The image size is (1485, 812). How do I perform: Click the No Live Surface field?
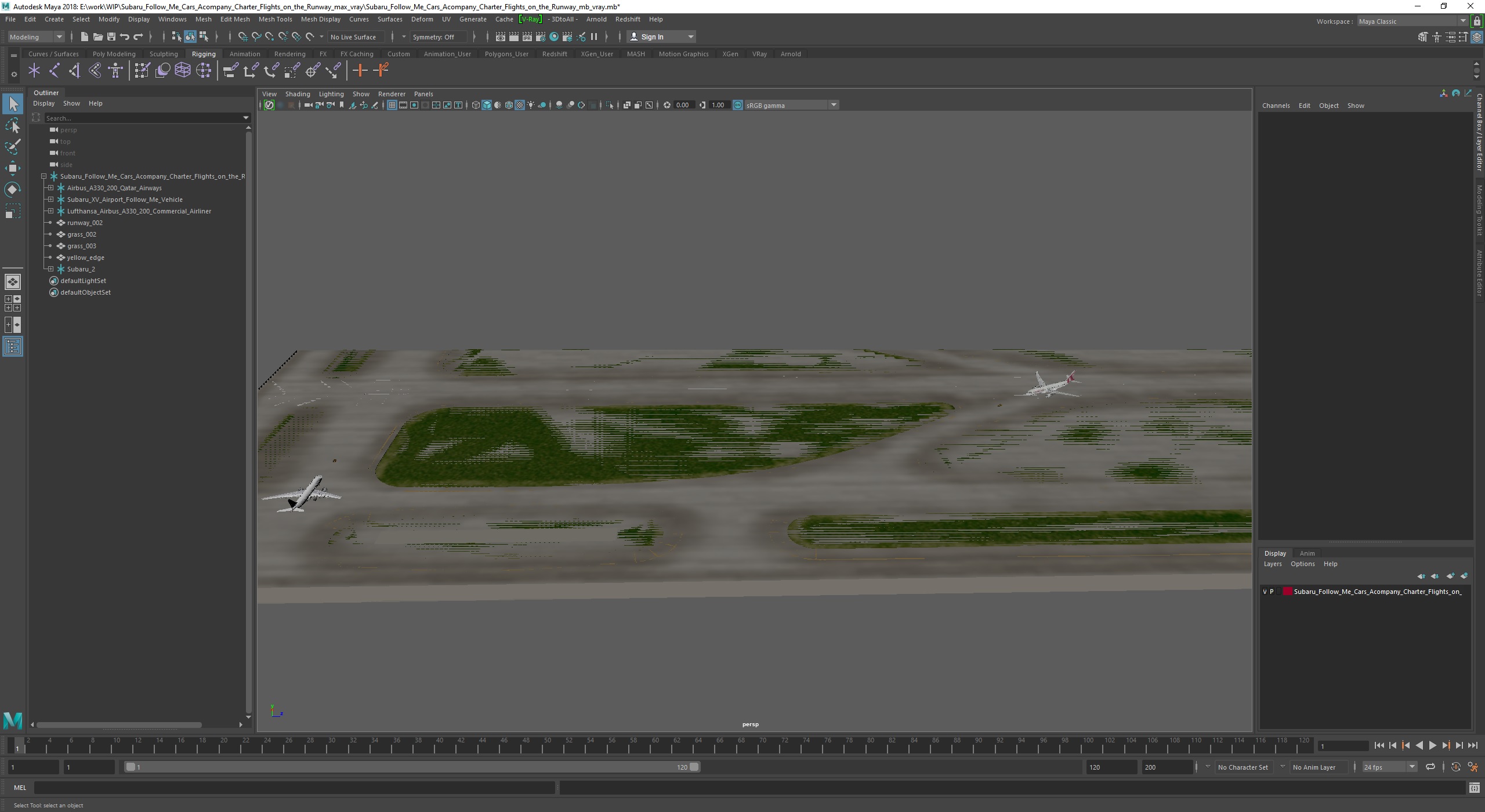(357, 37)
